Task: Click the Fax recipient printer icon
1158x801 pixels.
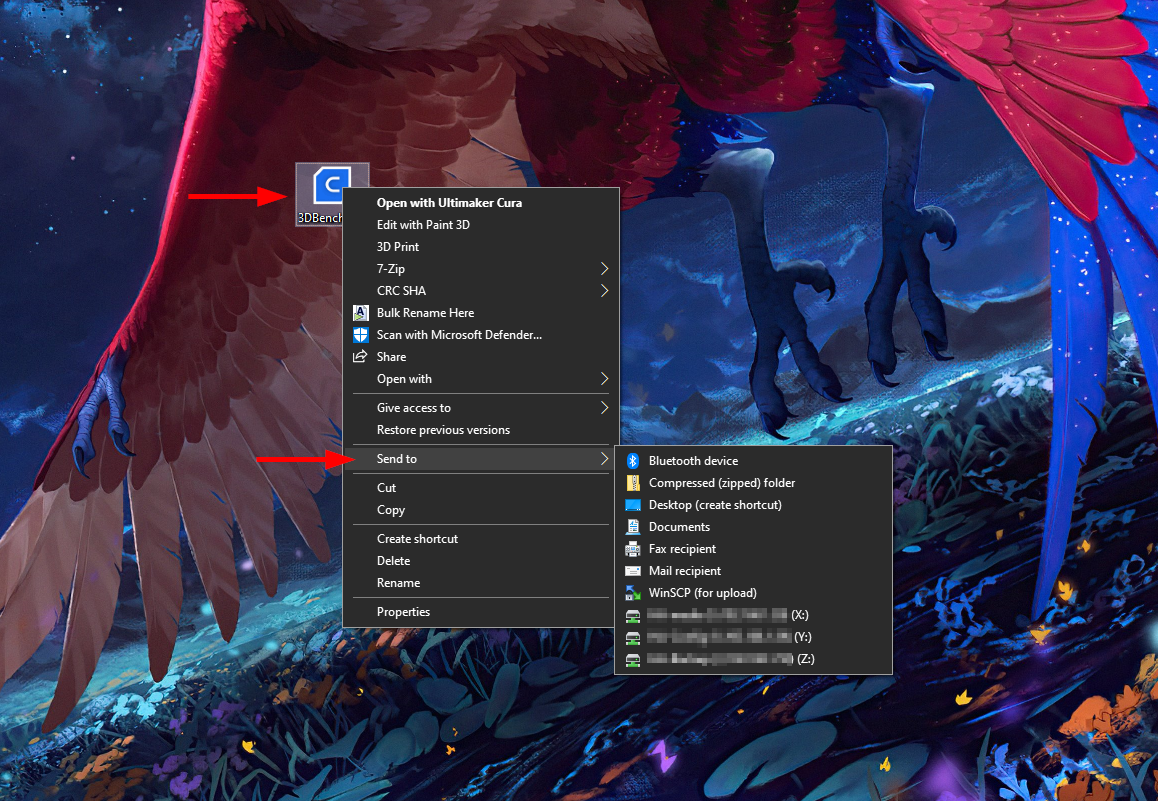Action: [x=633, y=549]
